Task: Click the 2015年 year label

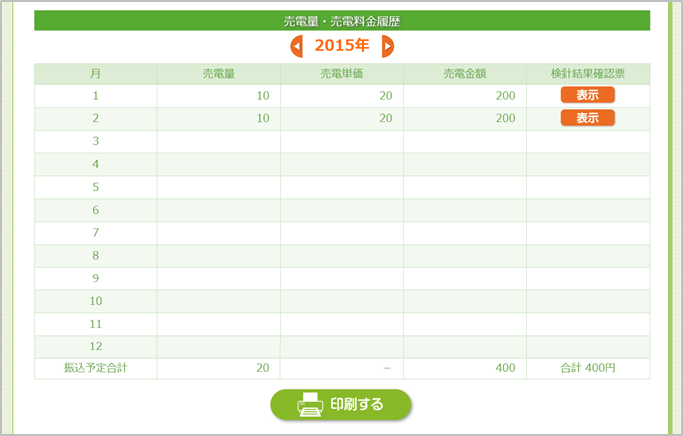Action: tap(341, 46)
